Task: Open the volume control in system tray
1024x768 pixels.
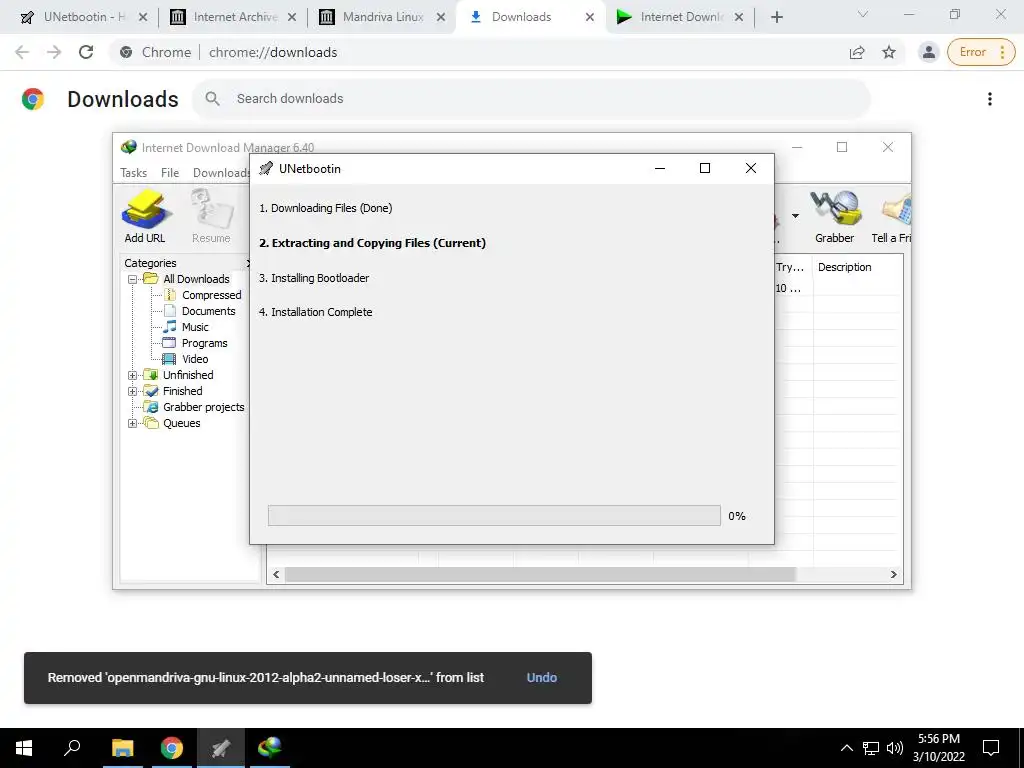Action: [895, 748]
